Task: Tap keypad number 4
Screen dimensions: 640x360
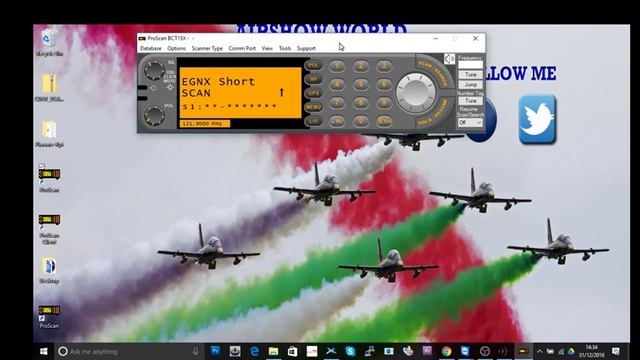Action: pyautogui.click(x=337, y=84)
